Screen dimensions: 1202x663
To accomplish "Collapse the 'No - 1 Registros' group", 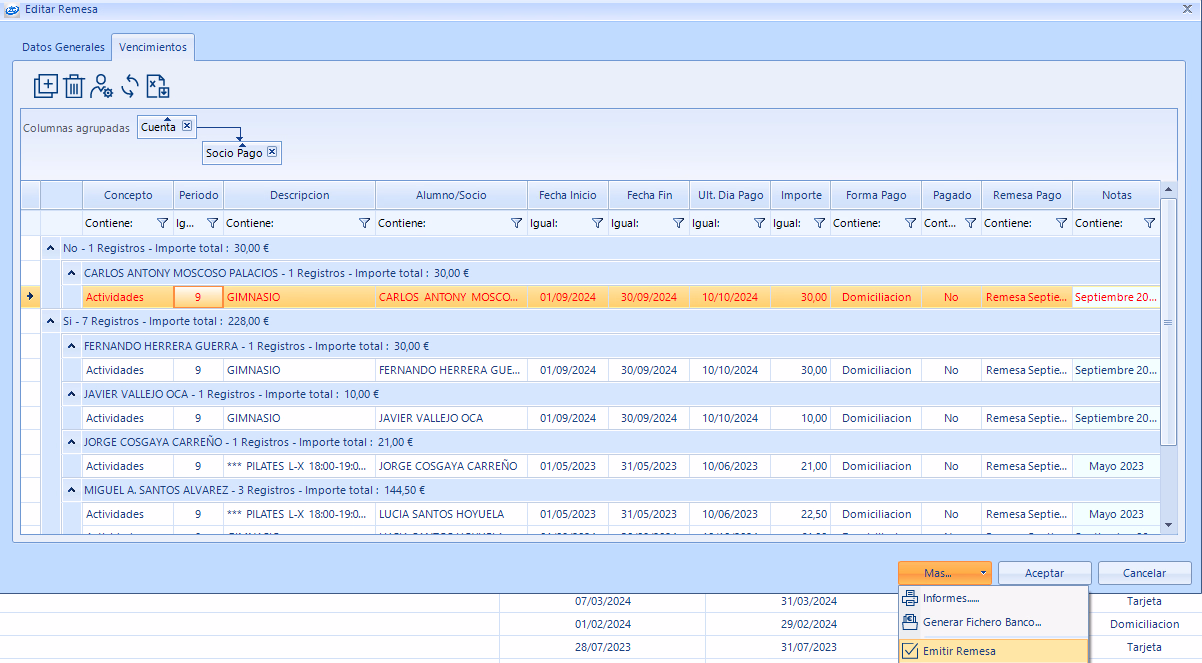I will (51, 248).
